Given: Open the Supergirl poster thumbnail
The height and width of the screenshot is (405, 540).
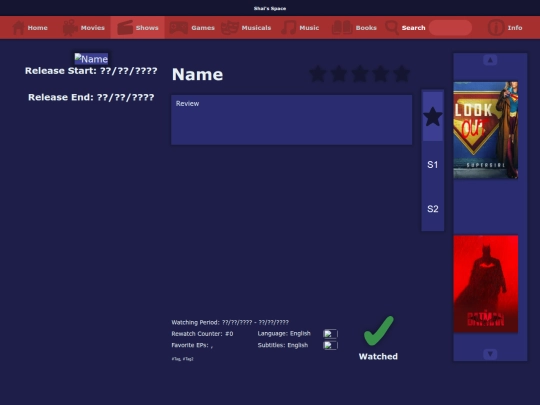Looking at the screenshot, I should click(486, 130).
